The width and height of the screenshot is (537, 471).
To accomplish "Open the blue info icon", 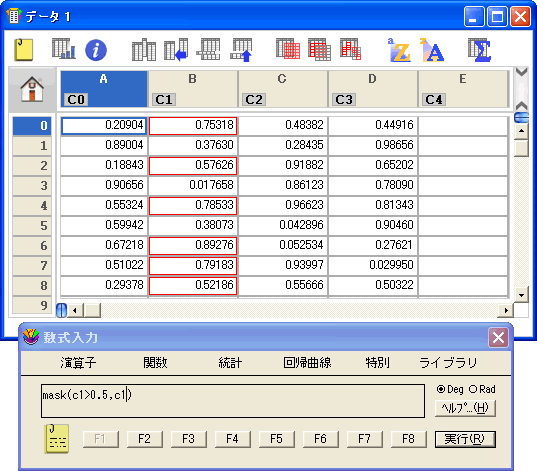I will pyautogui.click(x=96, y=50).
